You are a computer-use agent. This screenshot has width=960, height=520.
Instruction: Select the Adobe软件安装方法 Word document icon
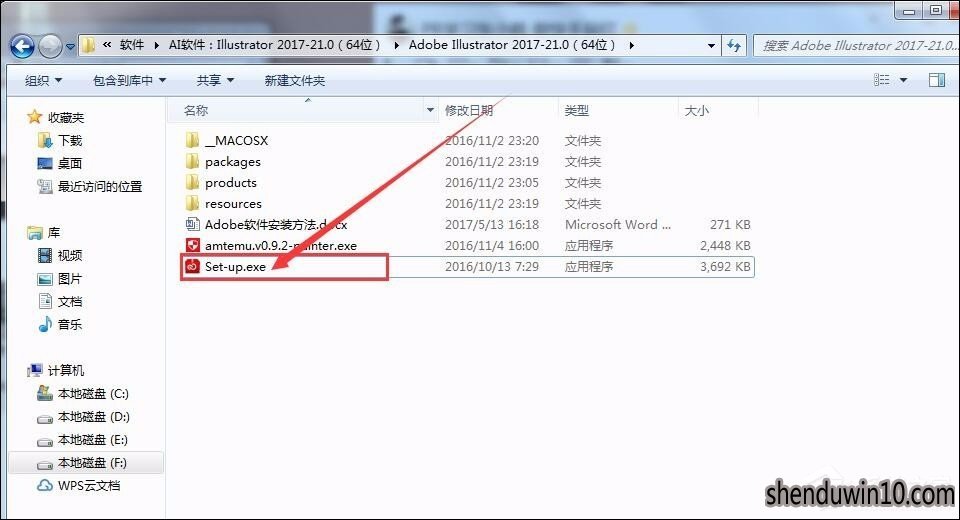click(192, 224)
